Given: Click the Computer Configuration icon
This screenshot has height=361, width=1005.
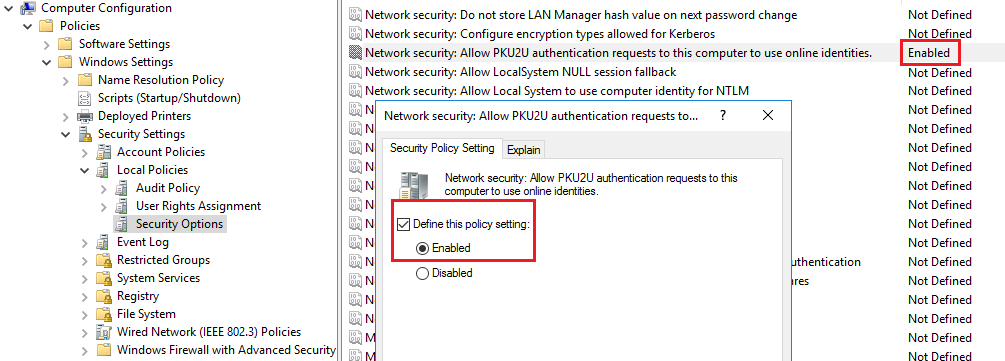Looking at the screenshot, I should (28, 8).
